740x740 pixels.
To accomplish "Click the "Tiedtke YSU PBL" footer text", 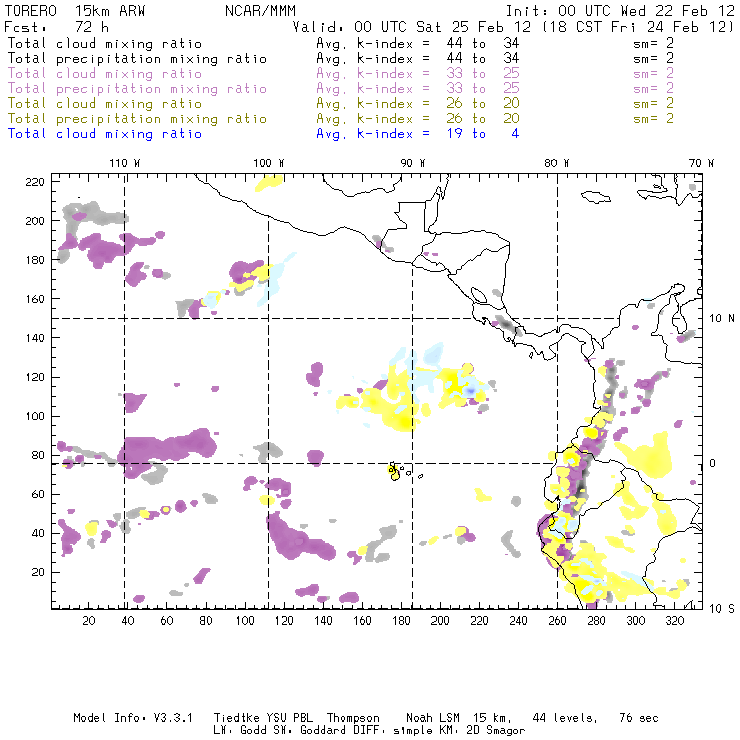I will (263, 718).
